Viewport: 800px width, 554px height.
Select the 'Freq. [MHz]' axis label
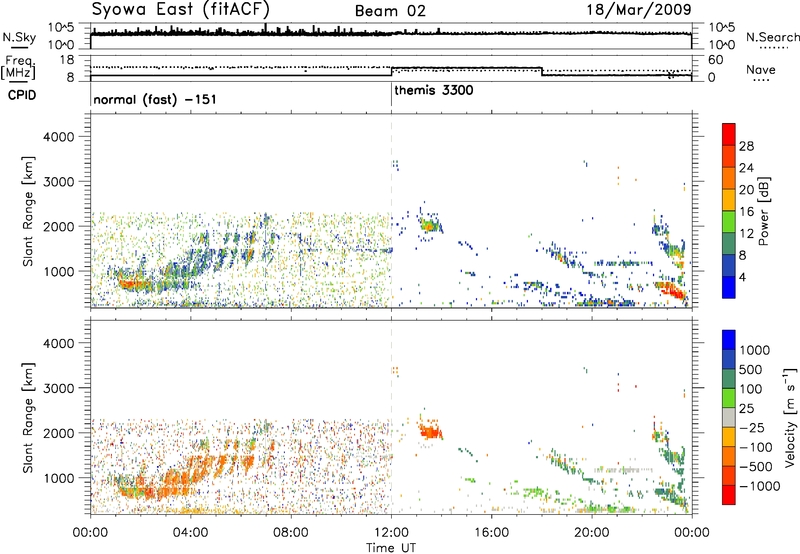pyautogui.click(x=19, y=68)
